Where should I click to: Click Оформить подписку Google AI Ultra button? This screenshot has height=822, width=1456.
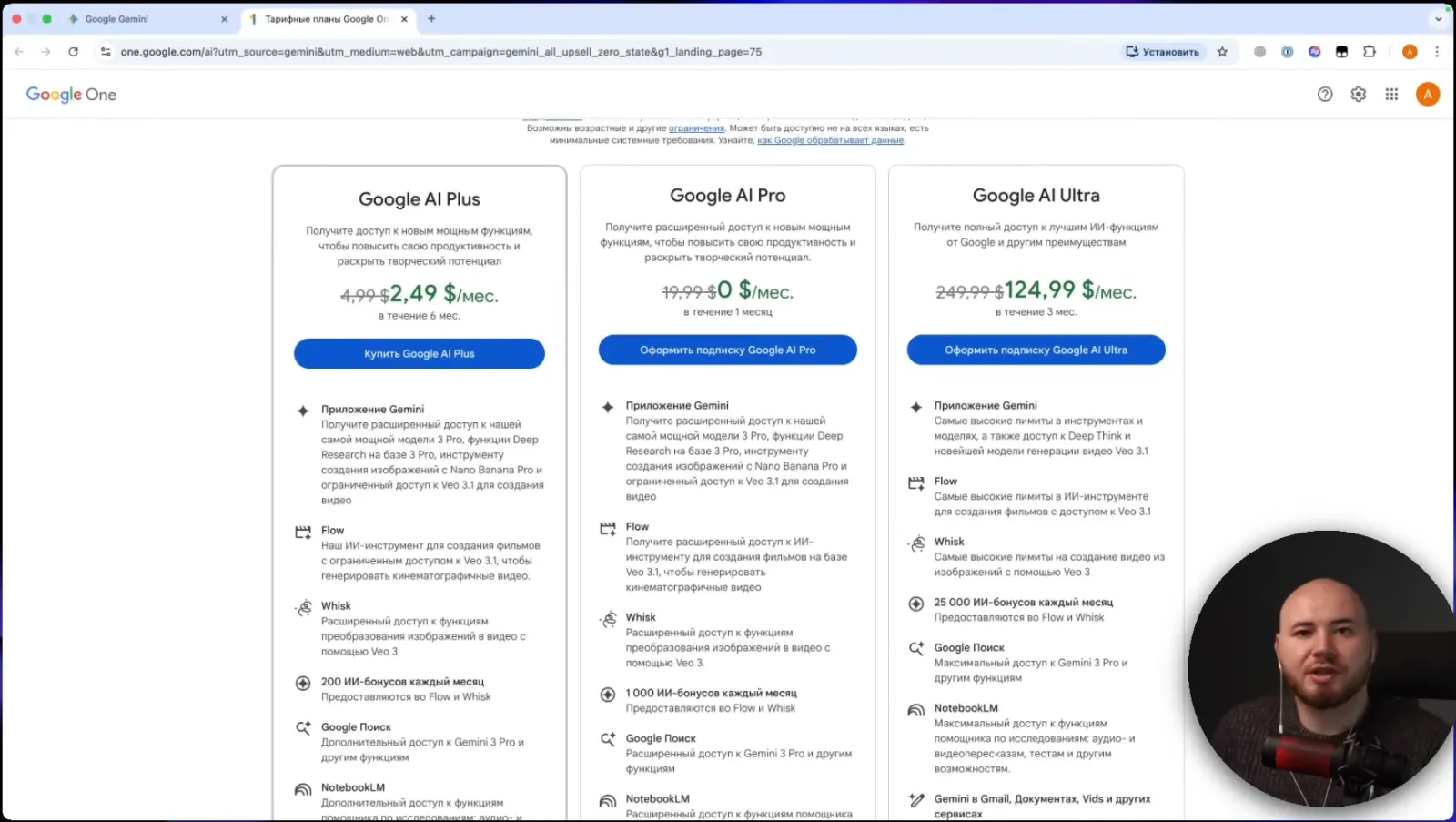[x=1036, y=350]
